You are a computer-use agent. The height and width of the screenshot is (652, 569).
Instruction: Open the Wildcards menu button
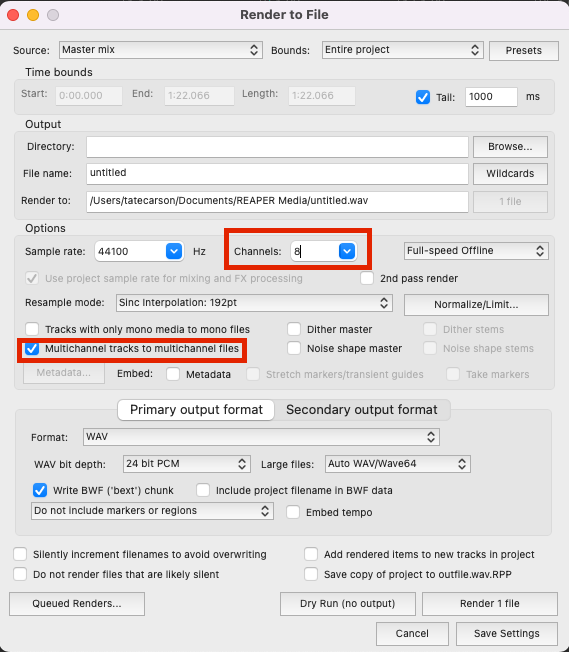click(510, 174)
